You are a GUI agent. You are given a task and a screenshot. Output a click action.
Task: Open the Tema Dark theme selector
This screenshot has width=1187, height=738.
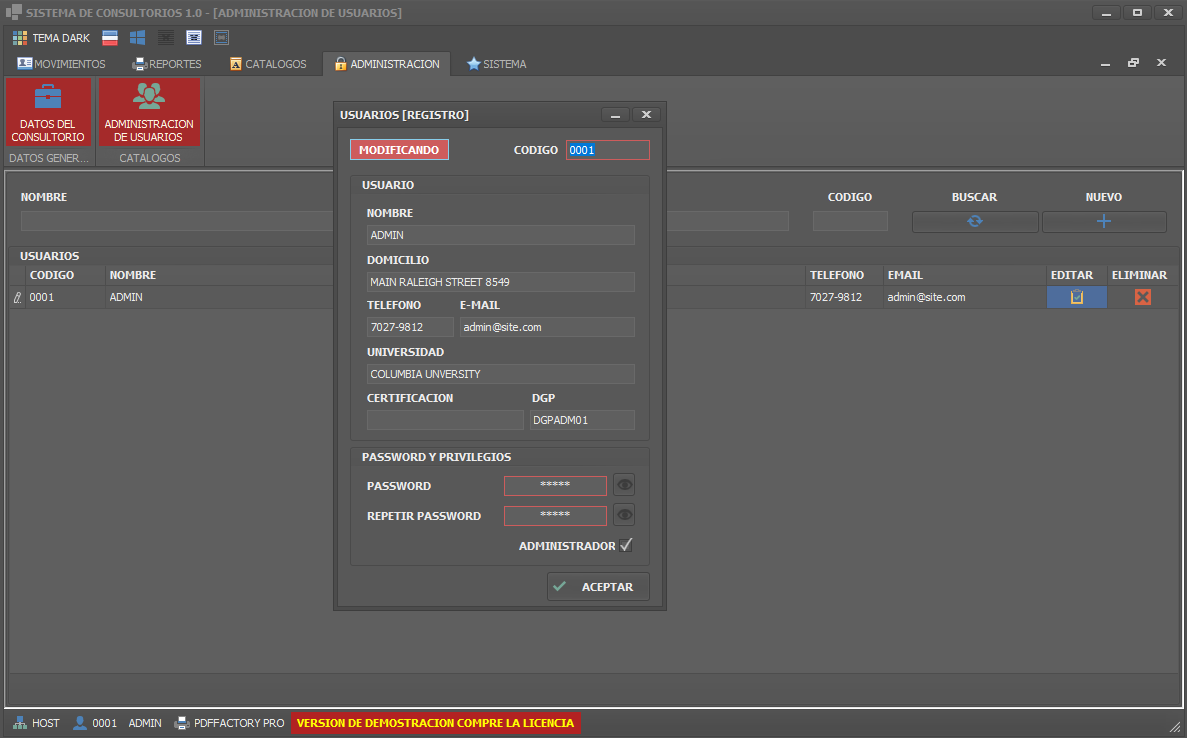pyautogui.click(x=51, y=38)
